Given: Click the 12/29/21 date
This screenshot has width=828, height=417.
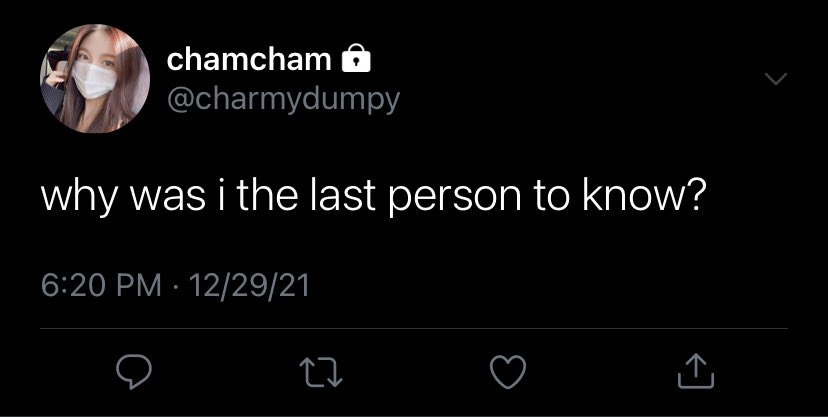Looking at the screenshot, I should (x=248, y=286).
